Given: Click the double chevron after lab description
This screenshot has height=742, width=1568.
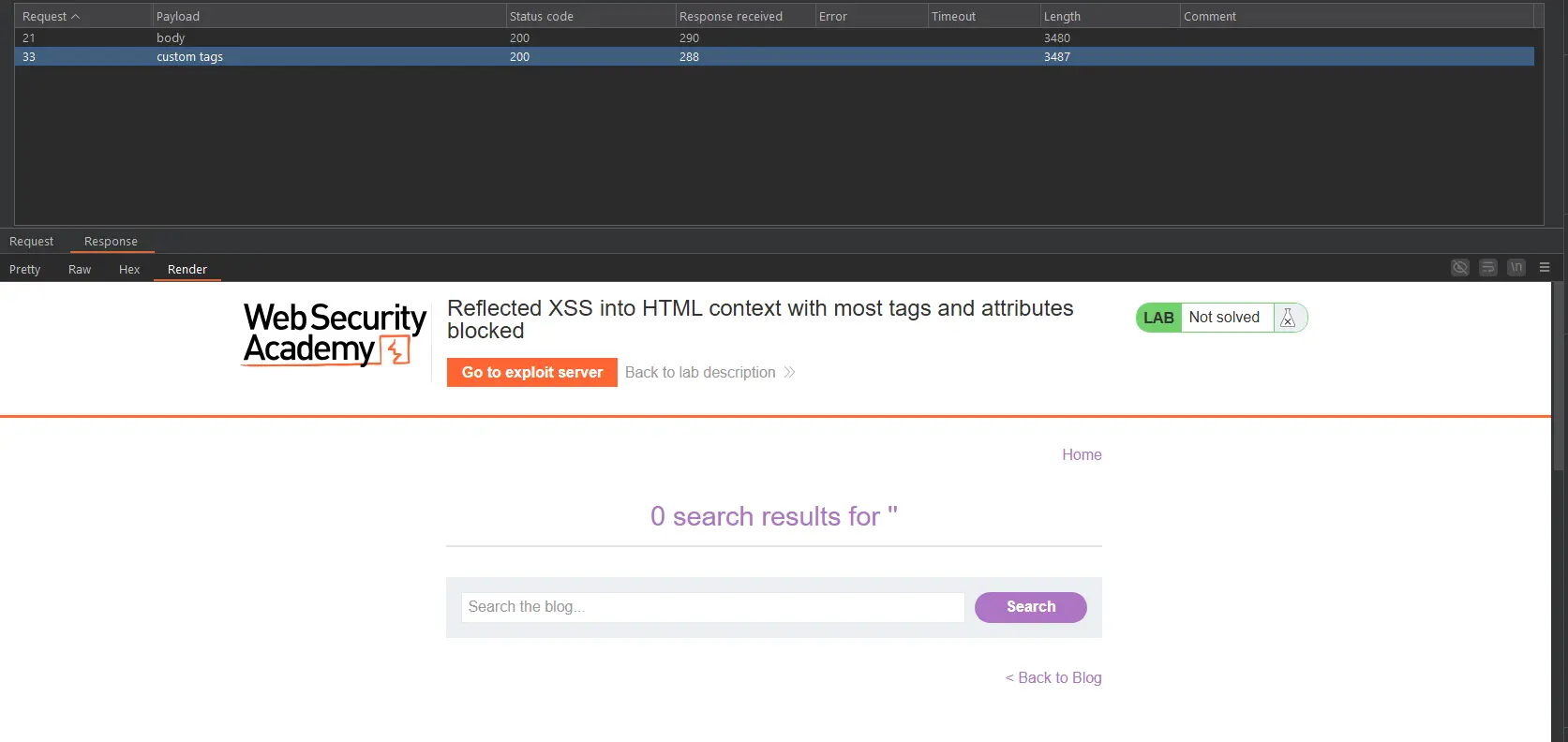Looking at the screenshot, I should [x=789, y=373].
